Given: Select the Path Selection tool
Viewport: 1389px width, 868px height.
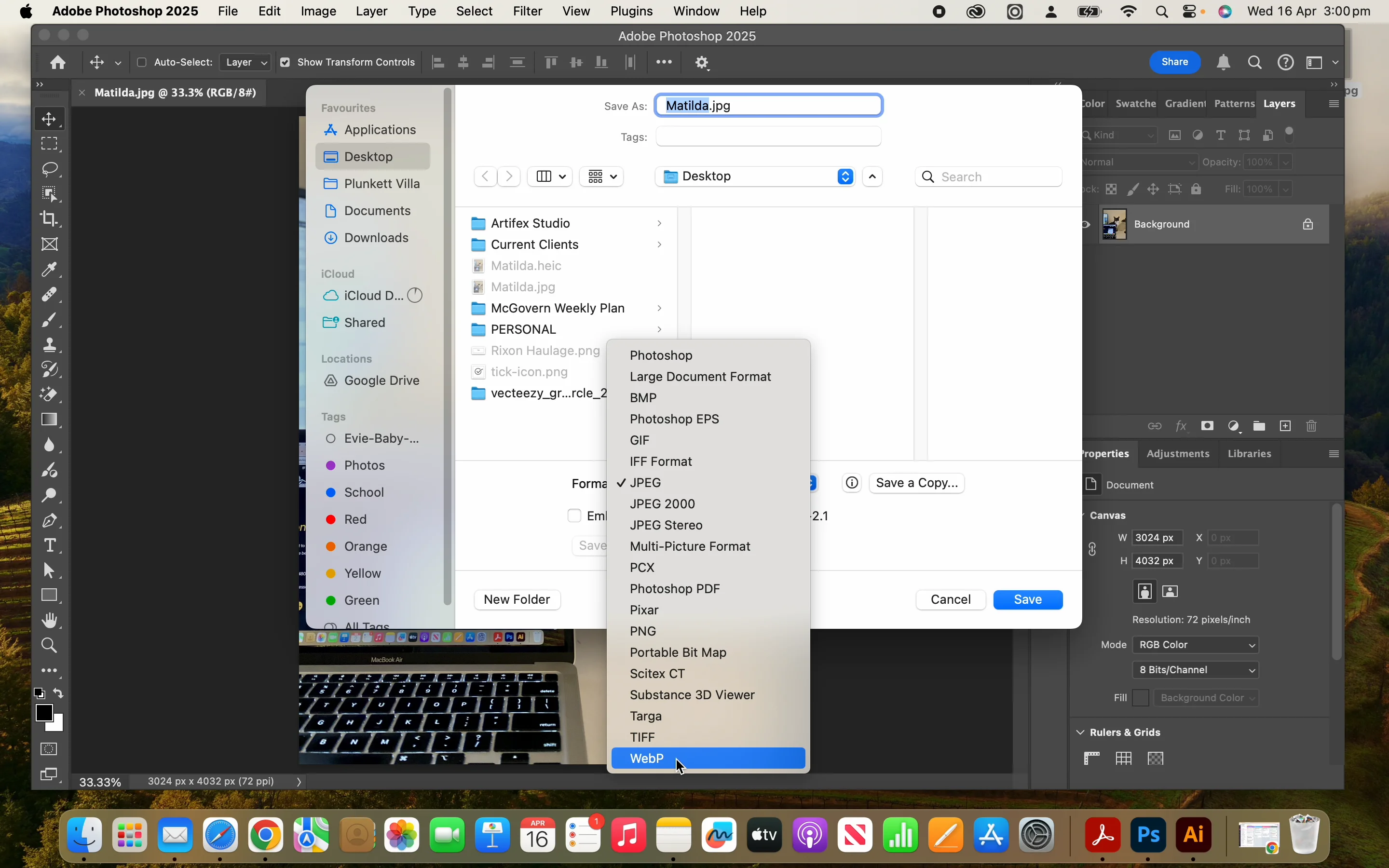Looking at the screenshot, I should (49, 570).
